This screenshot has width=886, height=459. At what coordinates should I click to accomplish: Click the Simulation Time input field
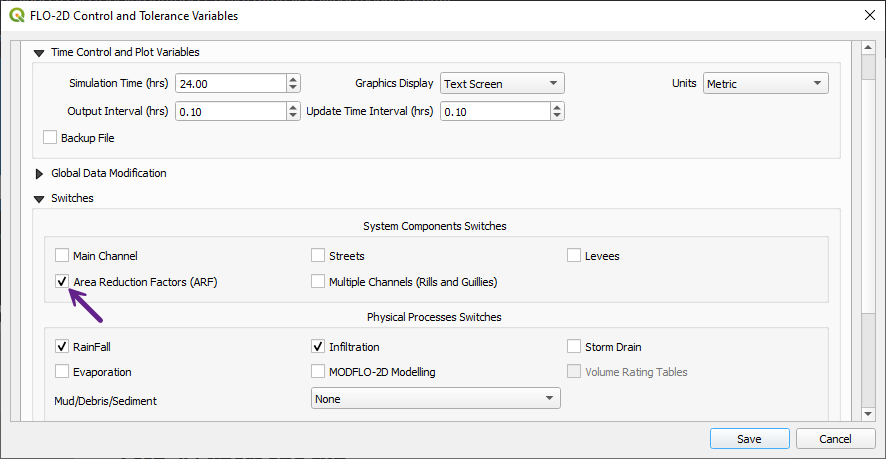[x=229, y=84]
